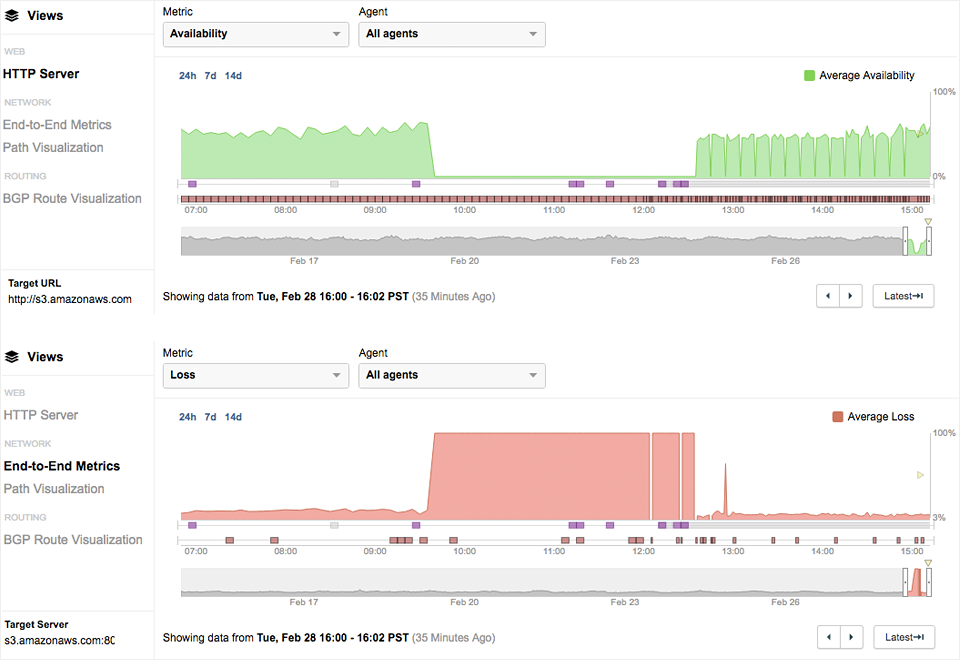Screen dimensions: 960x660
Task: Click previous arrow in Availability panel footer
Action: click(x=828, y=296)
